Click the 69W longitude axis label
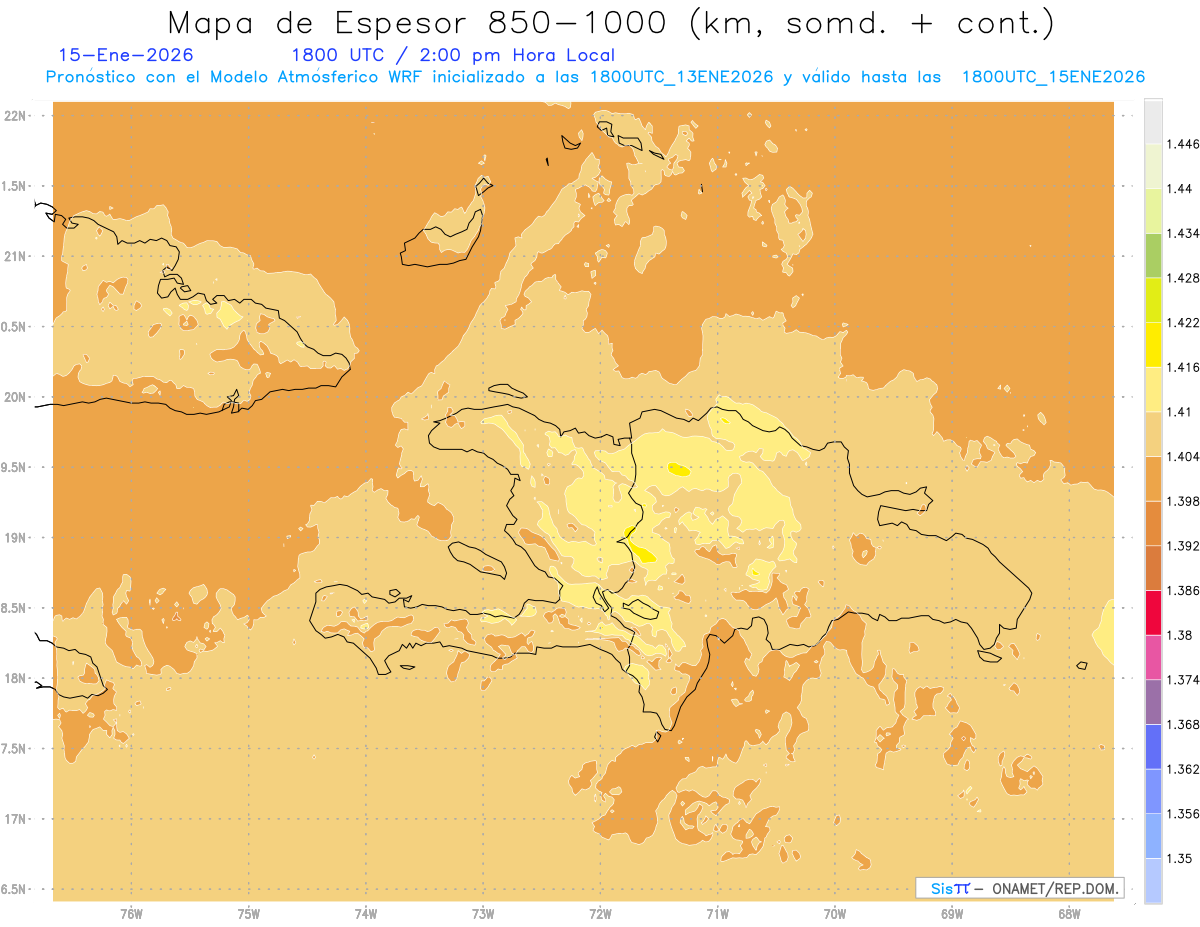1200x927 pixels. (952, 913)
